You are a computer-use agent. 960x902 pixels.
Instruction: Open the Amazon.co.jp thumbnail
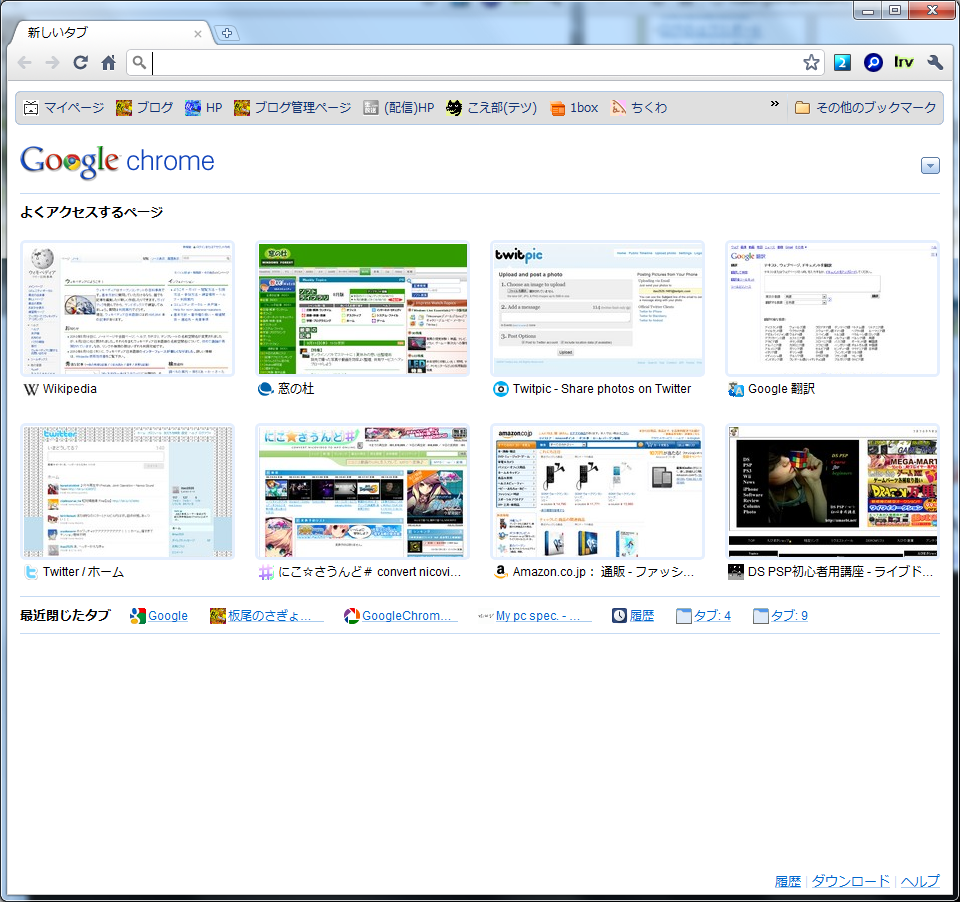click(x=598, y=492)
